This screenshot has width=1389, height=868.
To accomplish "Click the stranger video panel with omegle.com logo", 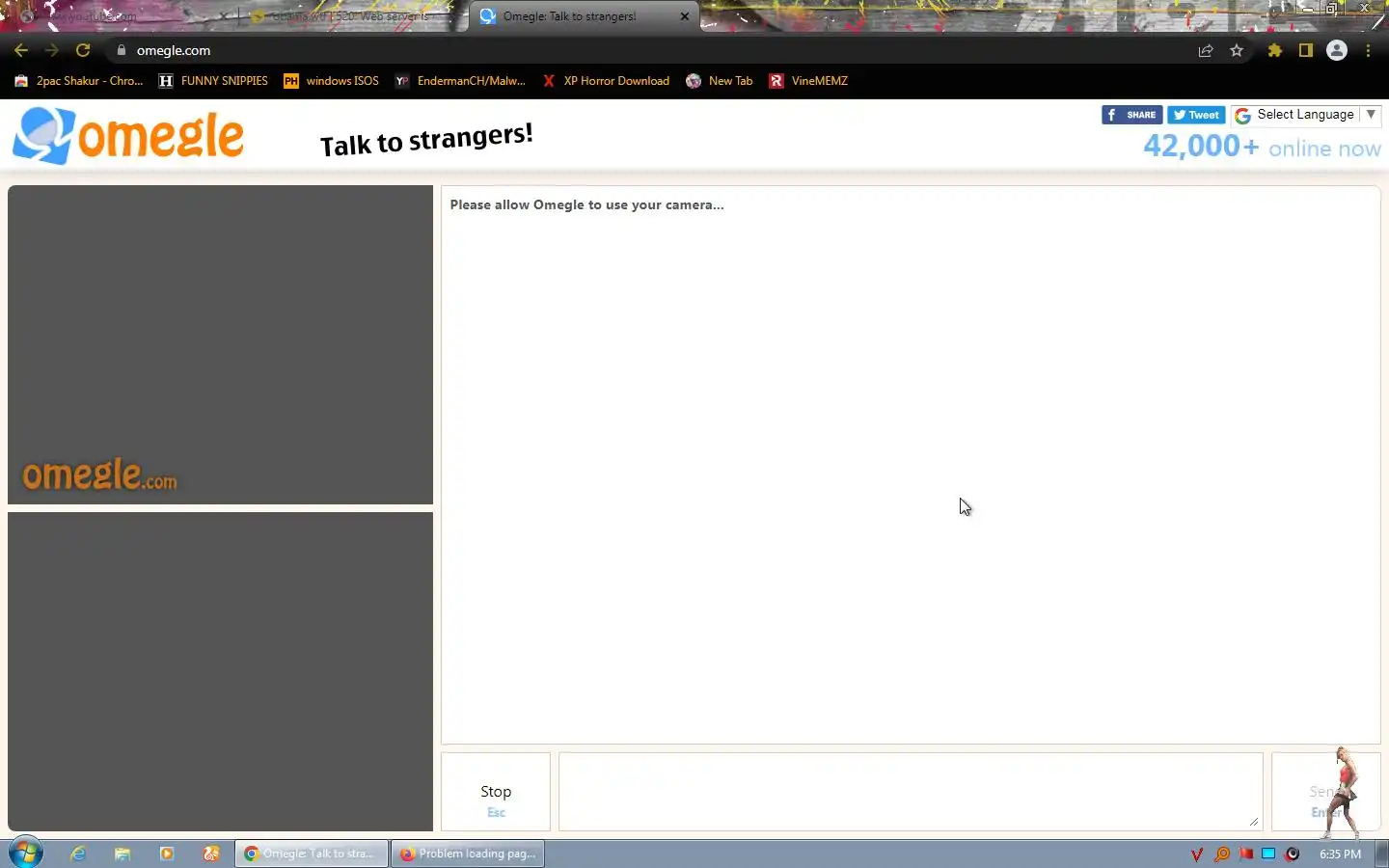I will (220, 344).
